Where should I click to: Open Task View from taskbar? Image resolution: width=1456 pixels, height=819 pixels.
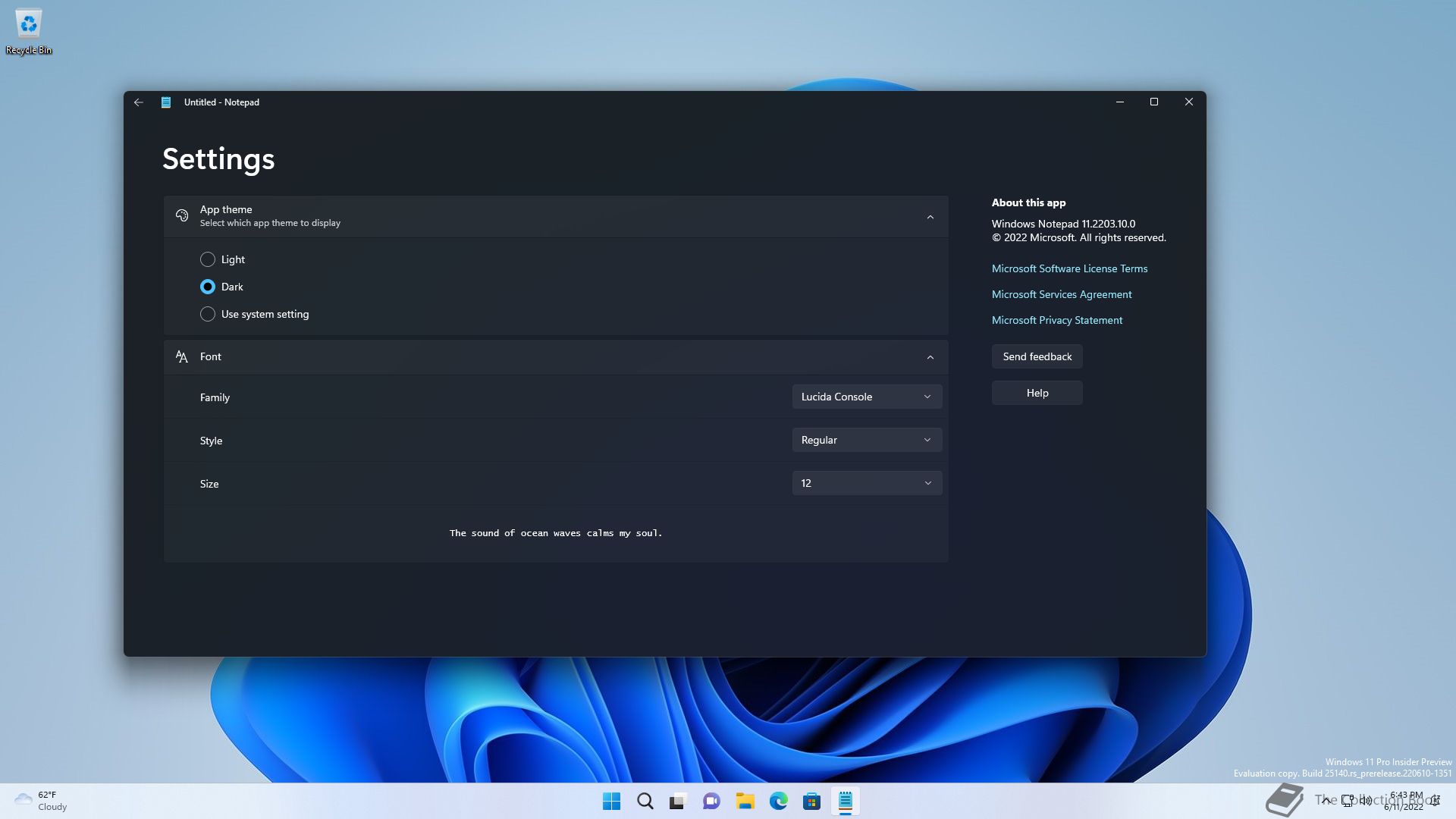click(678, 802)
